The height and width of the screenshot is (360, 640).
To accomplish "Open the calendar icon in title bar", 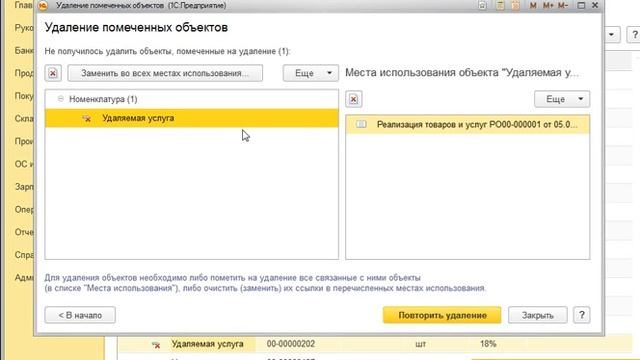I will tap(515, 5).
